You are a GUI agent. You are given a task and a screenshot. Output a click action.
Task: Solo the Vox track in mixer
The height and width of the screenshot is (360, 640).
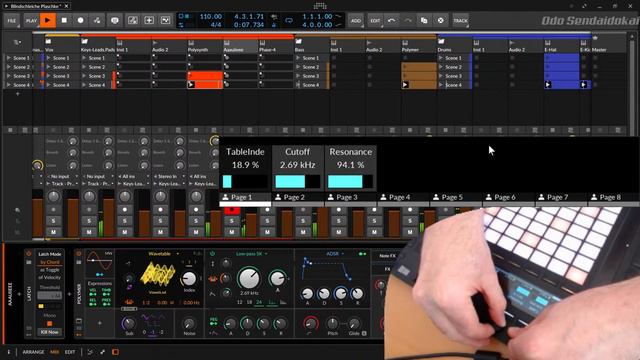tap(53, 221)
